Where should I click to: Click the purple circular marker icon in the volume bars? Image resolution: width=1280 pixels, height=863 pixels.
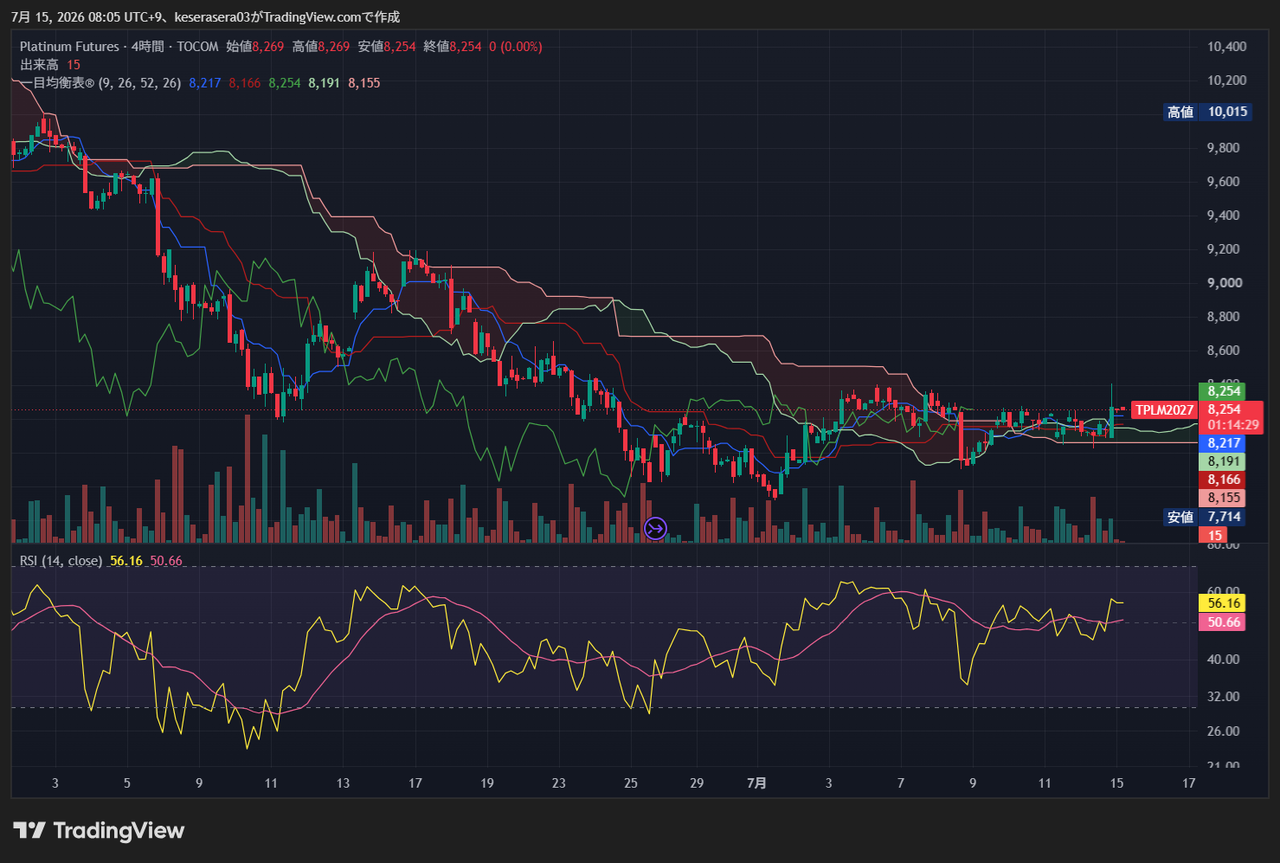656,528
